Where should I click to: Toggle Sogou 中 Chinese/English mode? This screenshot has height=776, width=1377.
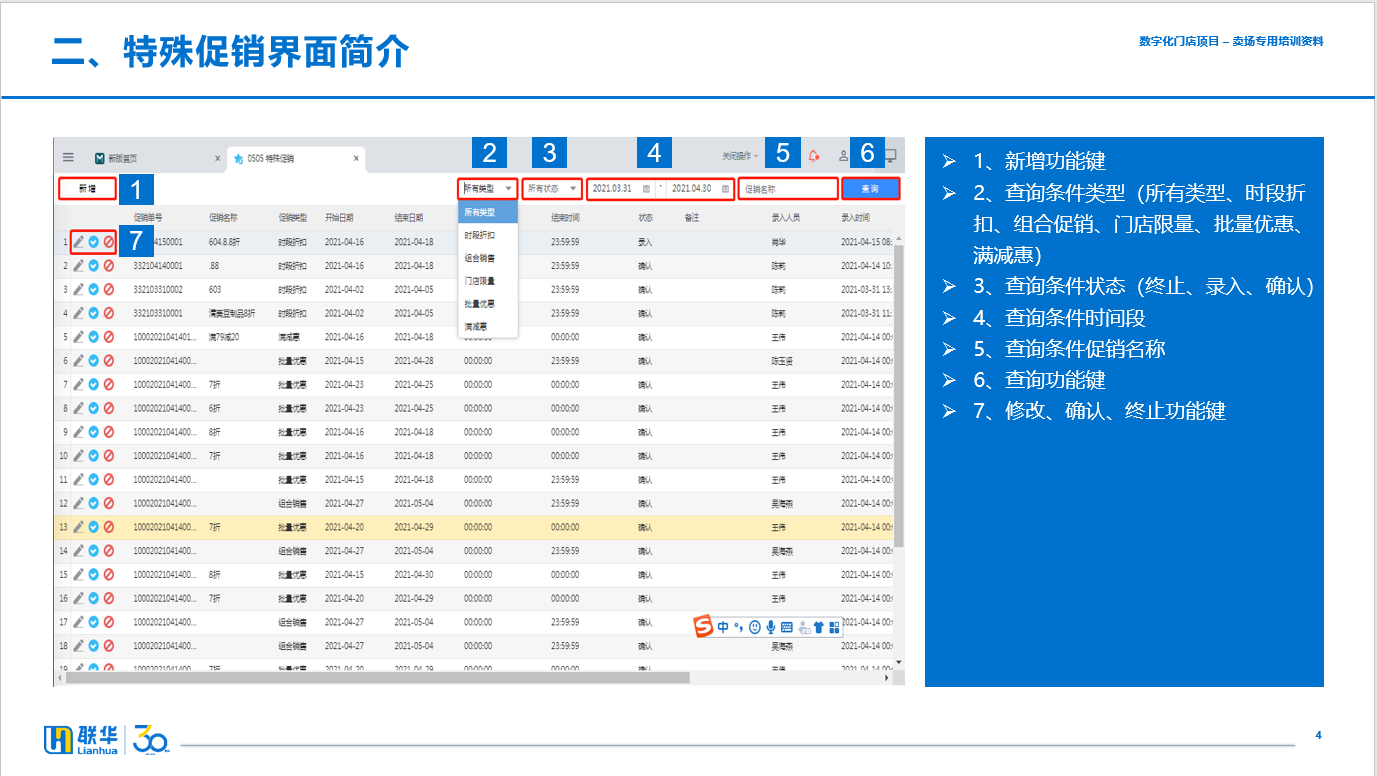723,627
